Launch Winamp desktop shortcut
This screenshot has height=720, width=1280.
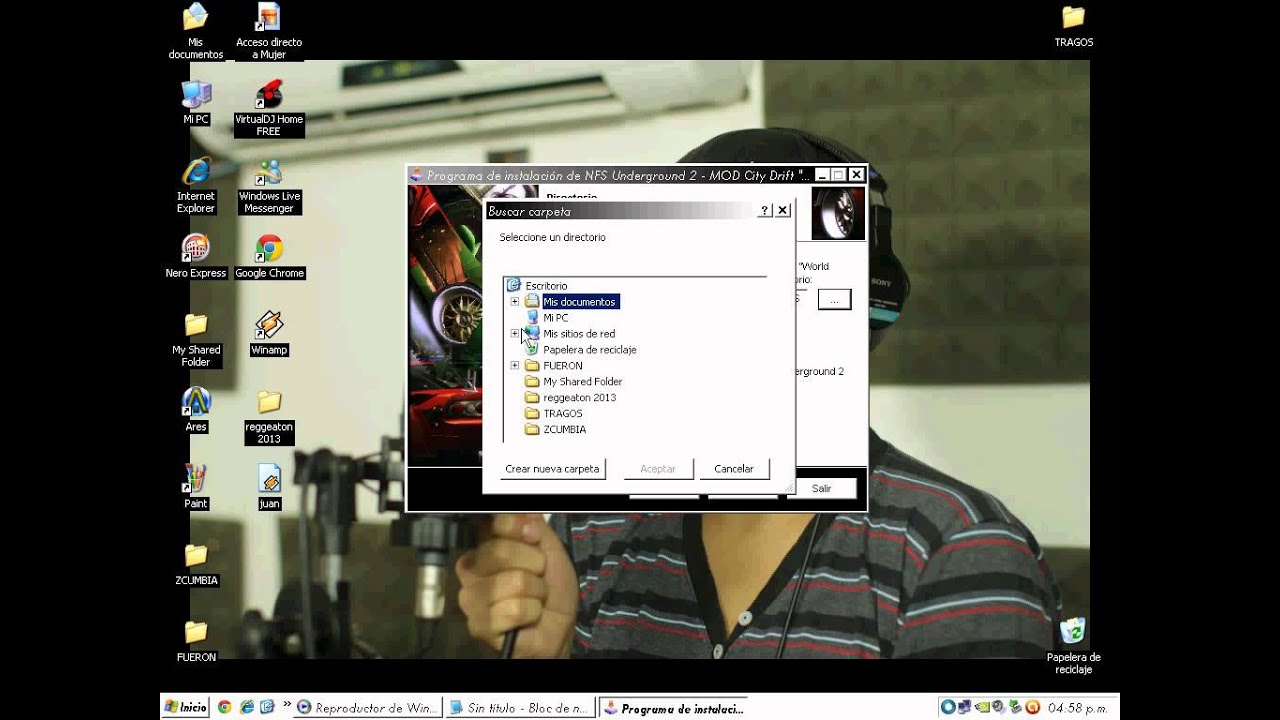tap(269, 333)
